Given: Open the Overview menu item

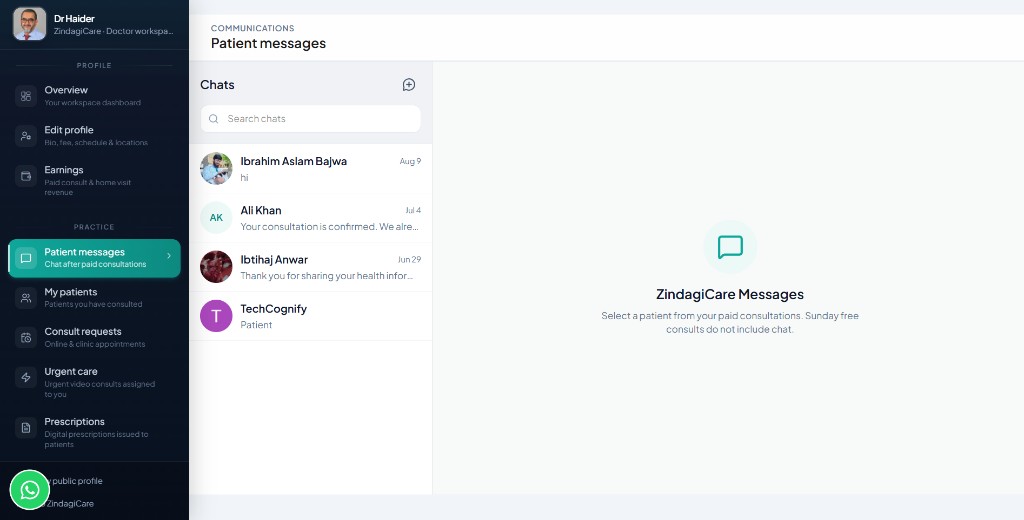Looking at the screenshot, I should point(94,96).
